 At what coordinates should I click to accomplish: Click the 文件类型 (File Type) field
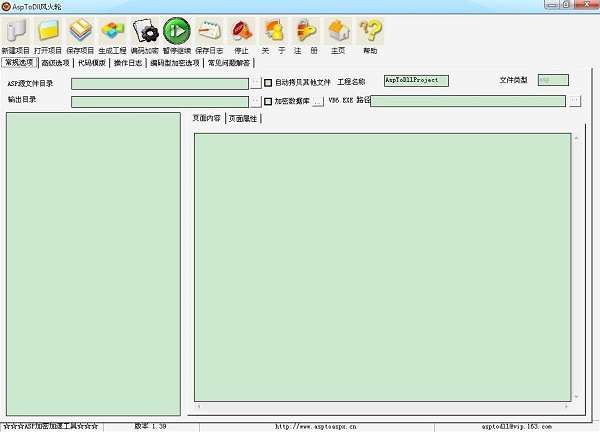553,80
